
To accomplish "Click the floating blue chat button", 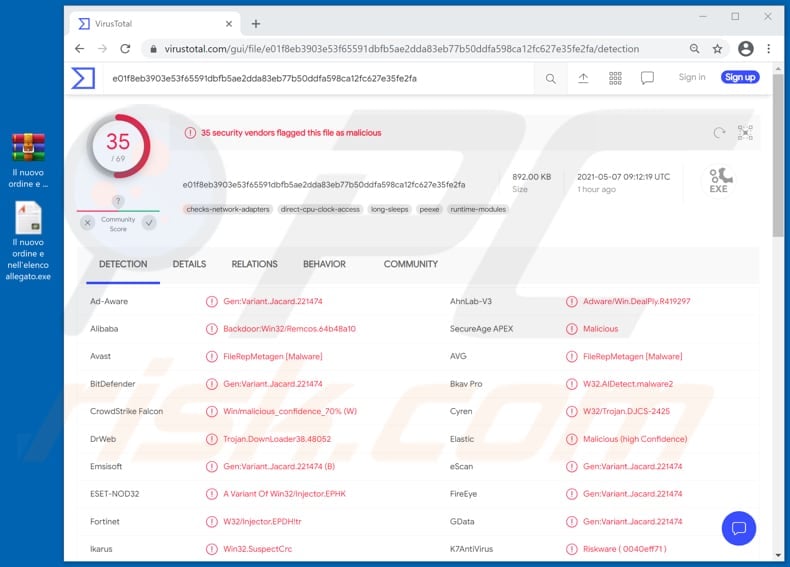I will 739,528.
